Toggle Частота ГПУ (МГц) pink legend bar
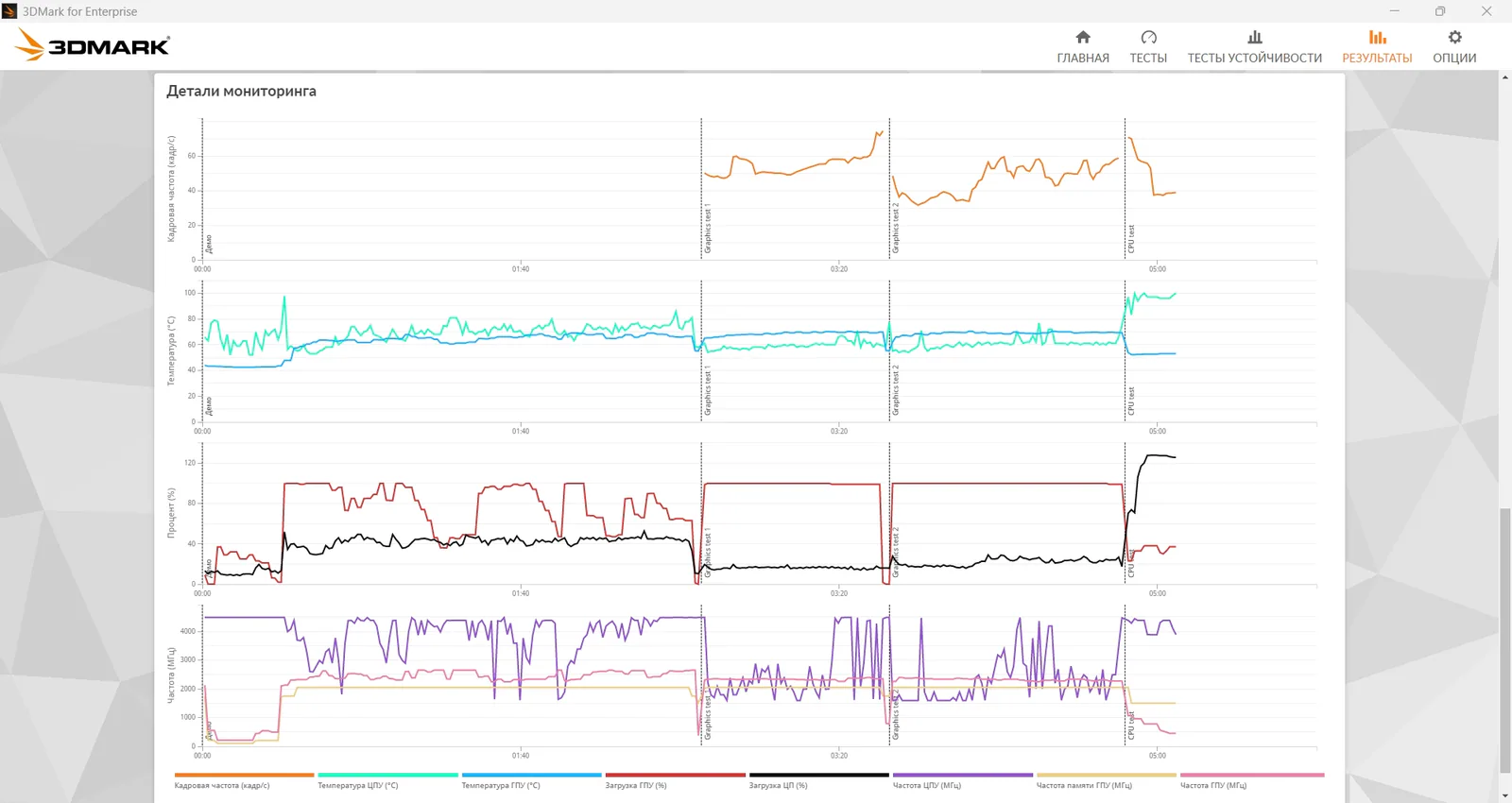The image size is (1512, 803). 1251,775
